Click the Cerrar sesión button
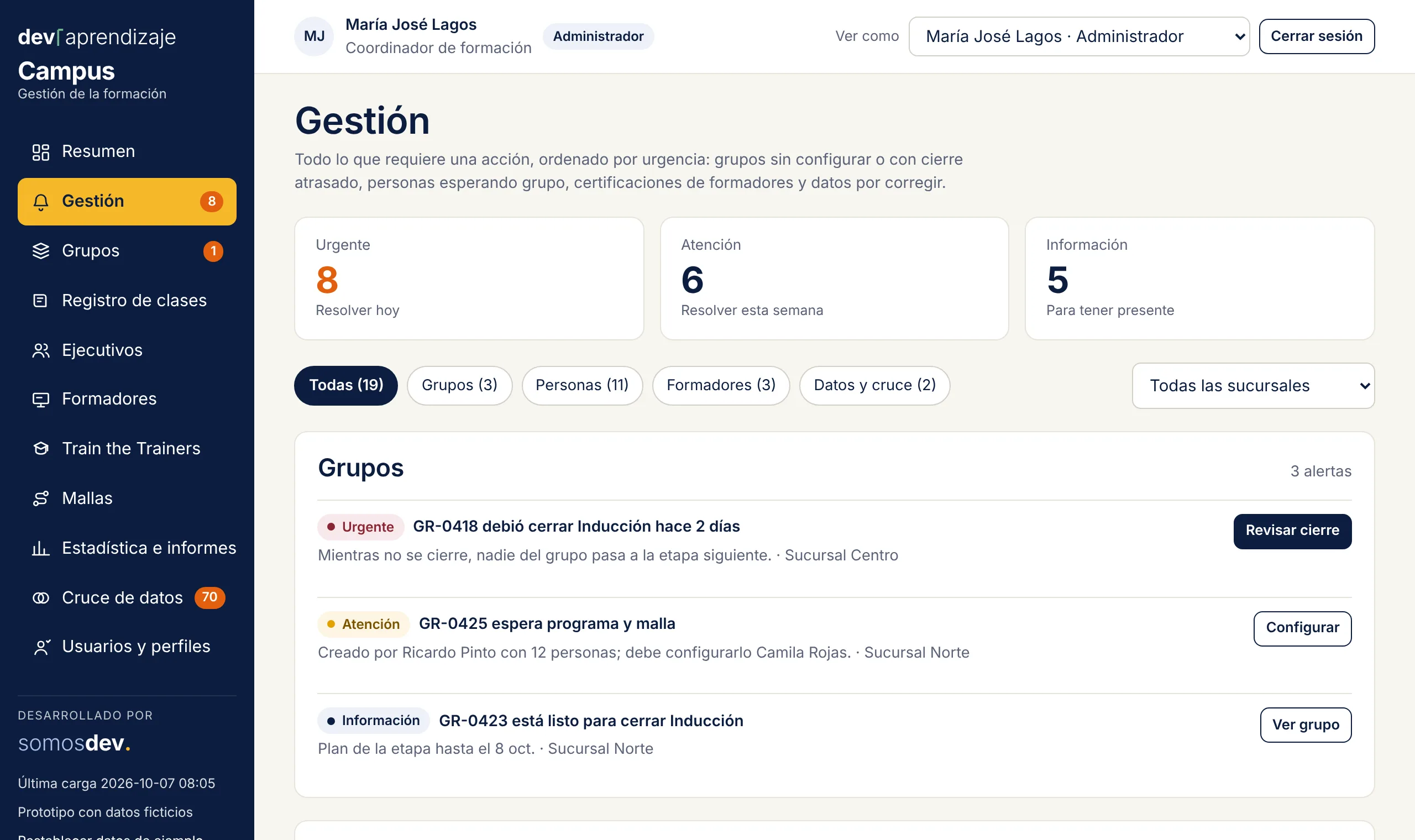1415x840 pixels. click(1317, 36)
